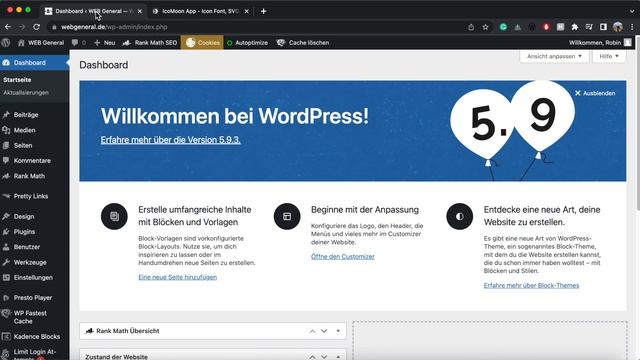Click the customizer layout round icon
This screenshot has width=640, height=360.
(287, 216)
